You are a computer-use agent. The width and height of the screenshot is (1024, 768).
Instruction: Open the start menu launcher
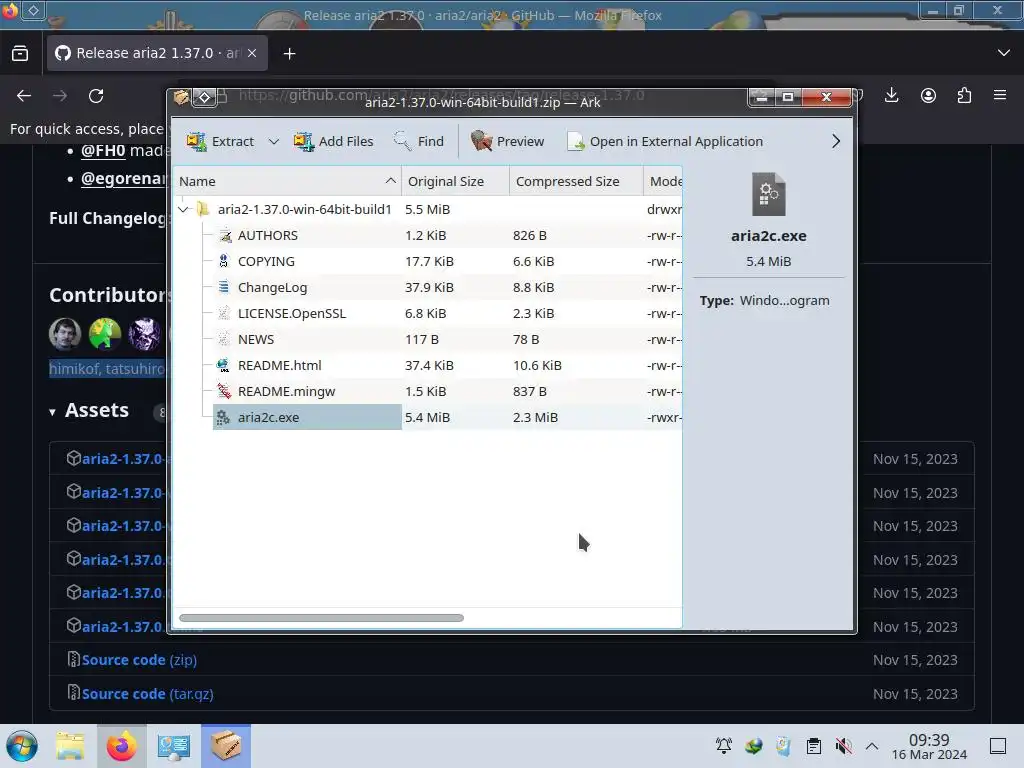coord(22,746)
